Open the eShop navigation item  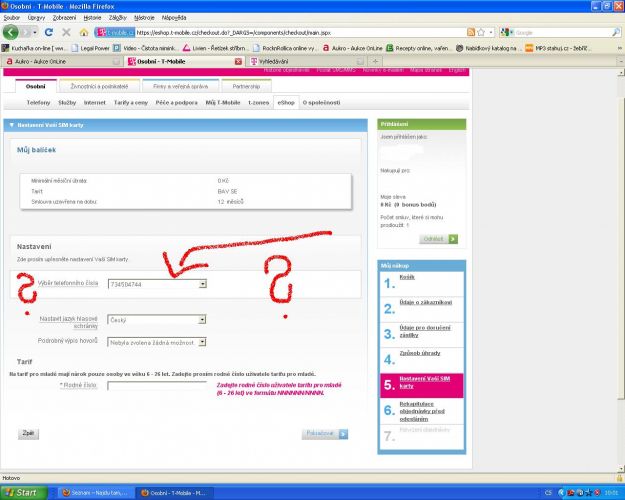[286, 103]
